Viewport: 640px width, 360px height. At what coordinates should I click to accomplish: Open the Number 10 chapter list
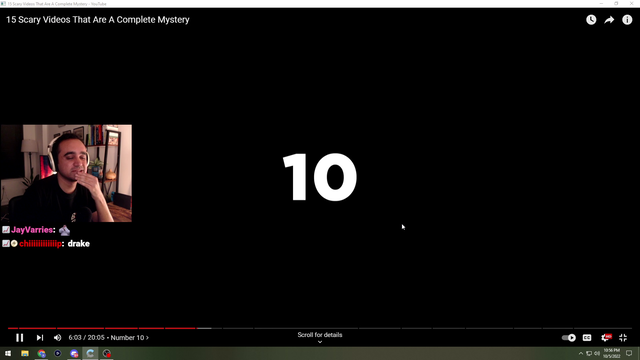point(130,338)
